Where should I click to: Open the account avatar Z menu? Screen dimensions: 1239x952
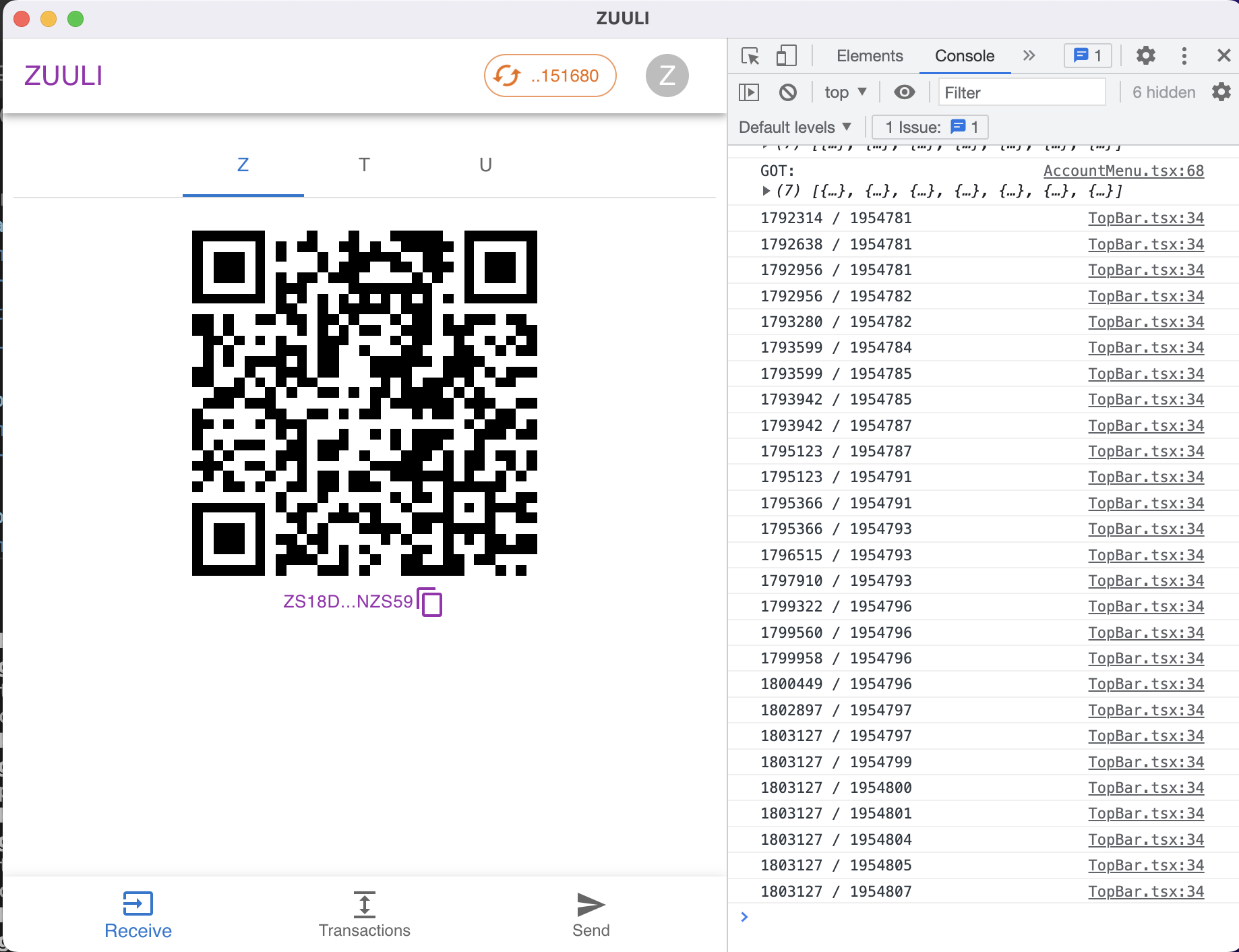[x=667, y=76]
